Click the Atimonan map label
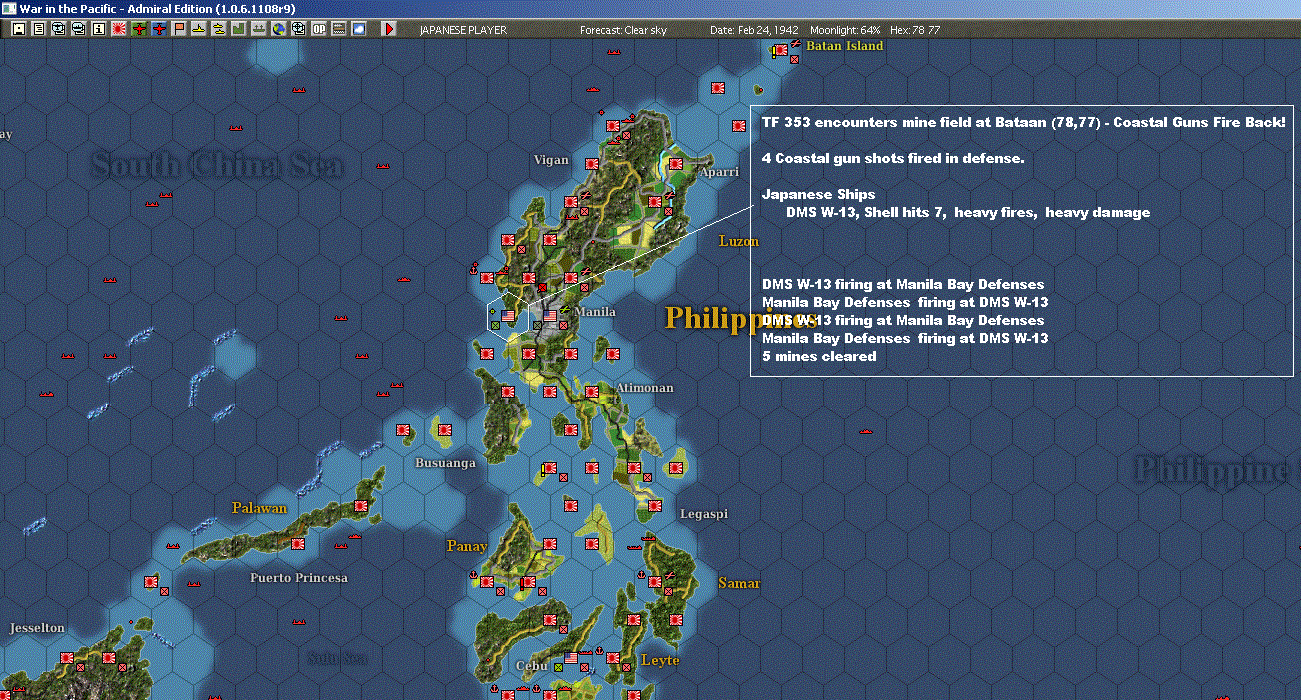 pos(644,388)
